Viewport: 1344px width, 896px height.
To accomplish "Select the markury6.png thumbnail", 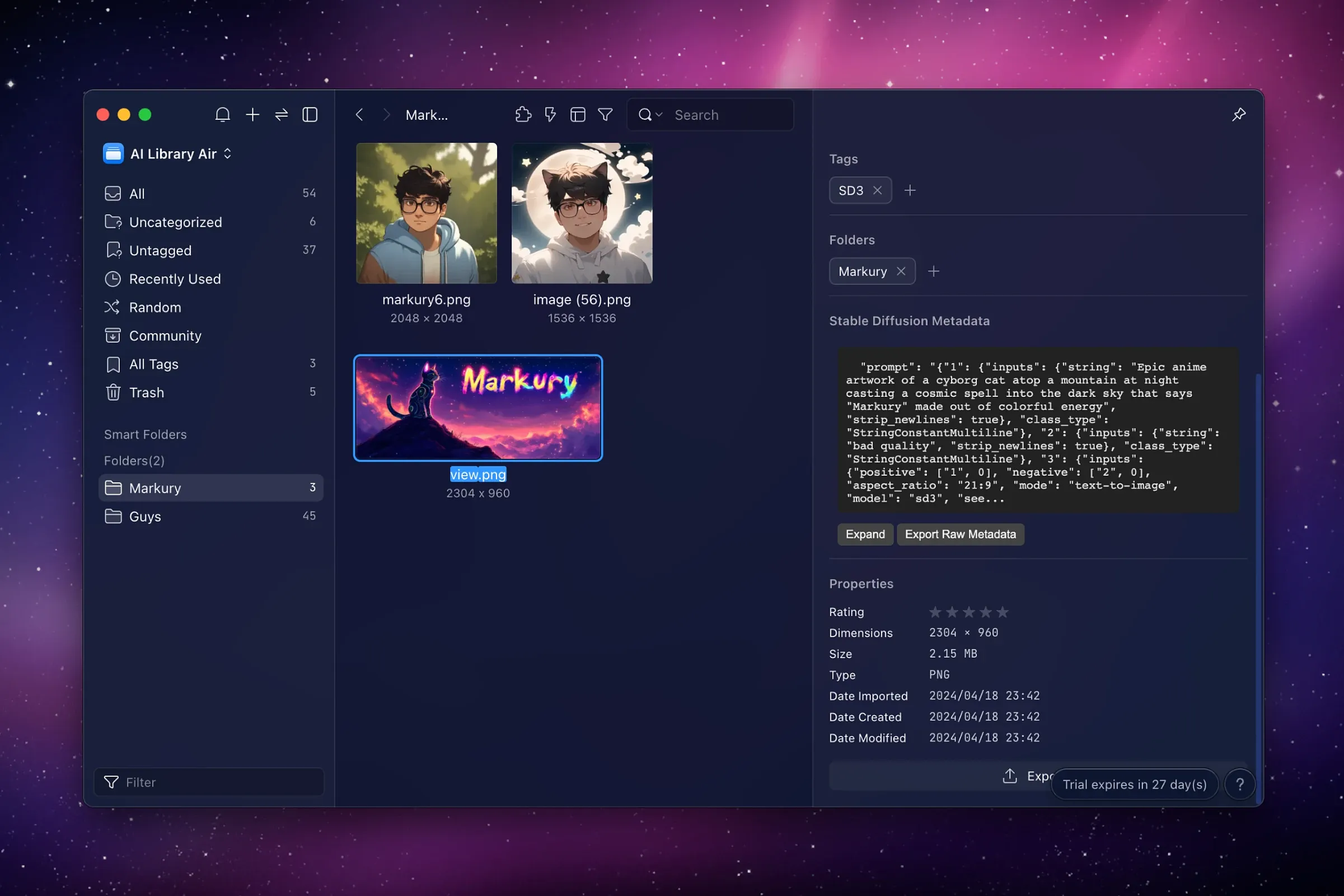I will coord(427,213).
